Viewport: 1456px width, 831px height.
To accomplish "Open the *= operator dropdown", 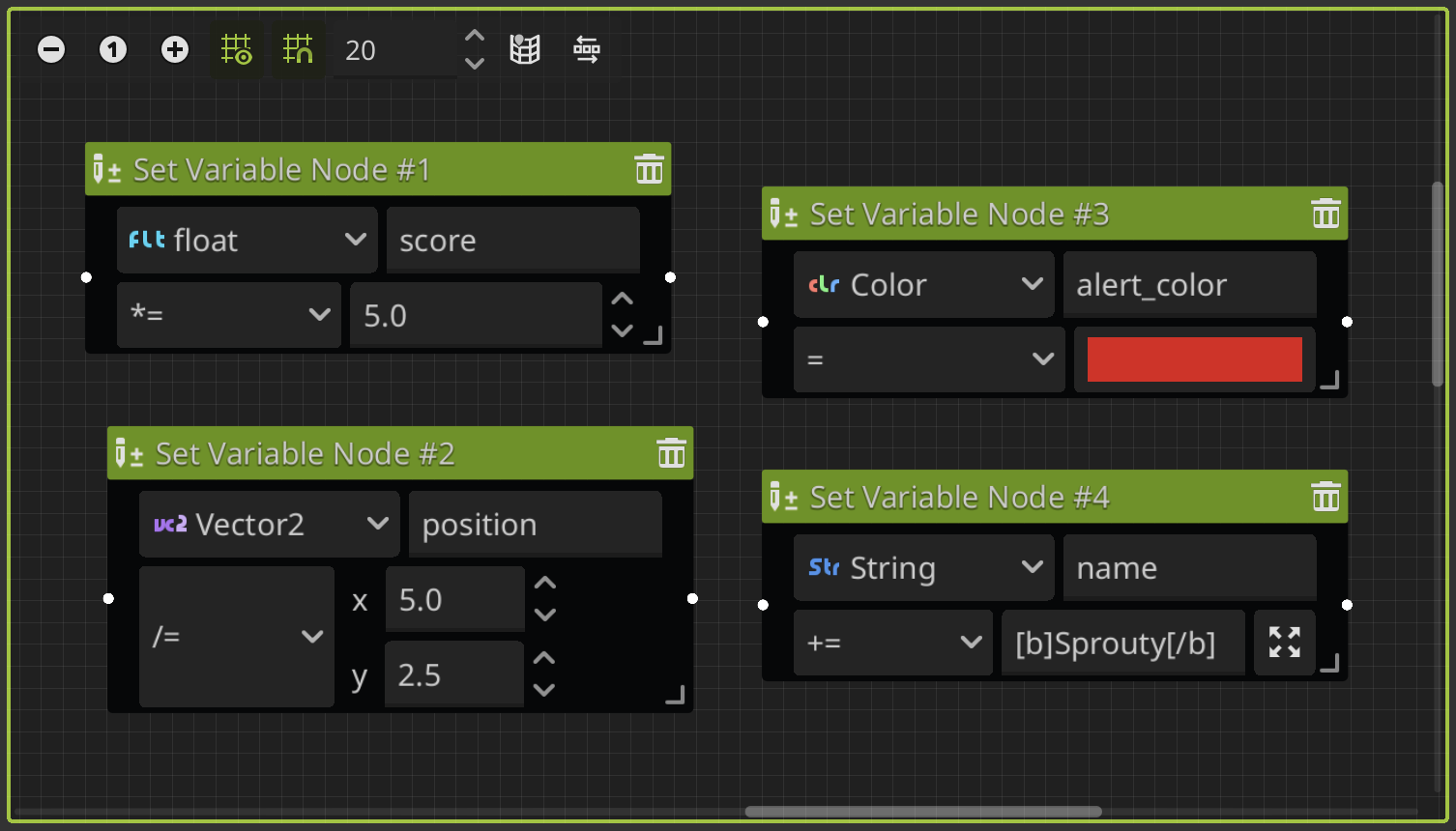I will (228, 314).
